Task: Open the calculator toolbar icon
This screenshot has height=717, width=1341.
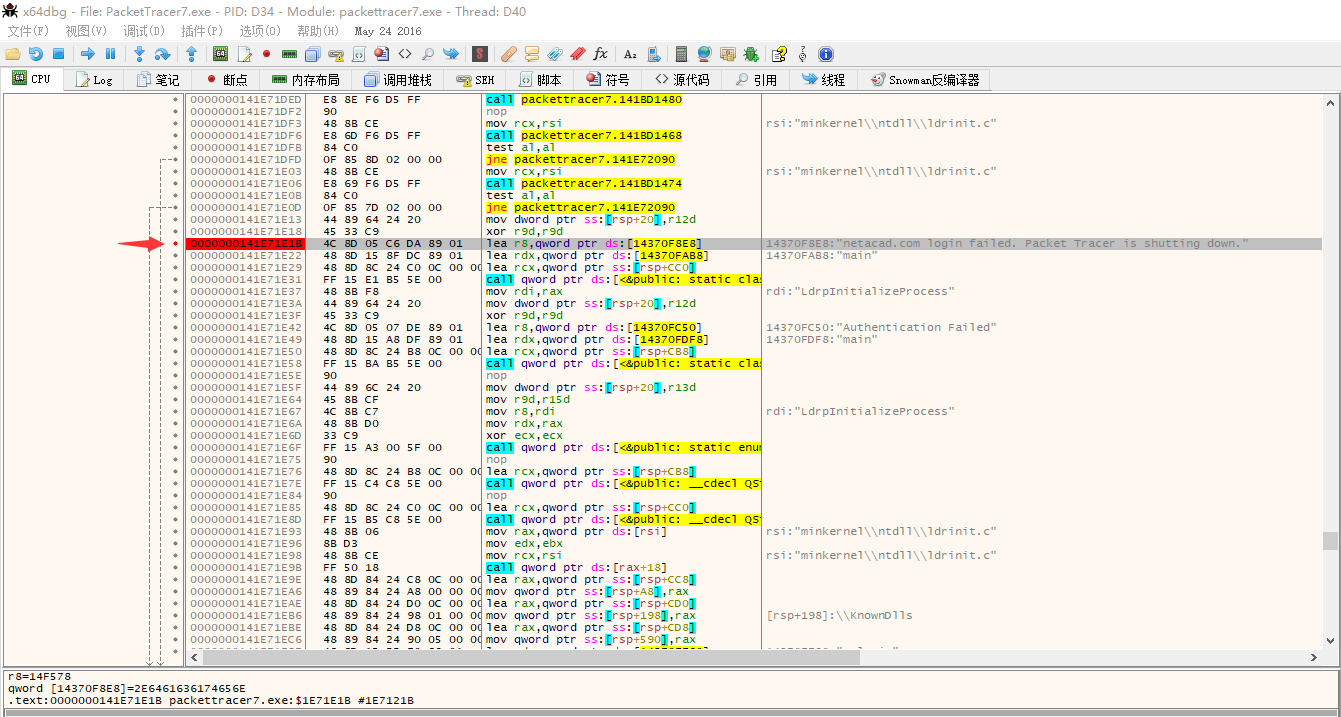Action: 681,54
